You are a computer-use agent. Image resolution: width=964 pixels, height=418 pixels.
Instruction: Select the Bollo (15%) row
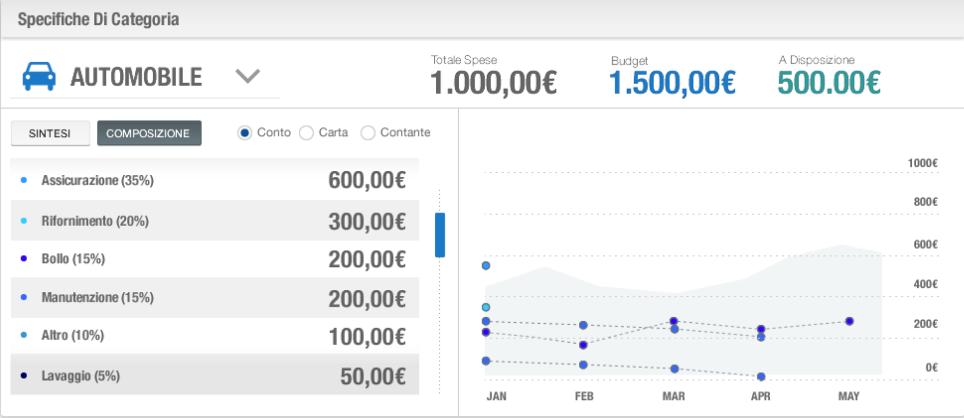click(215, 259)
